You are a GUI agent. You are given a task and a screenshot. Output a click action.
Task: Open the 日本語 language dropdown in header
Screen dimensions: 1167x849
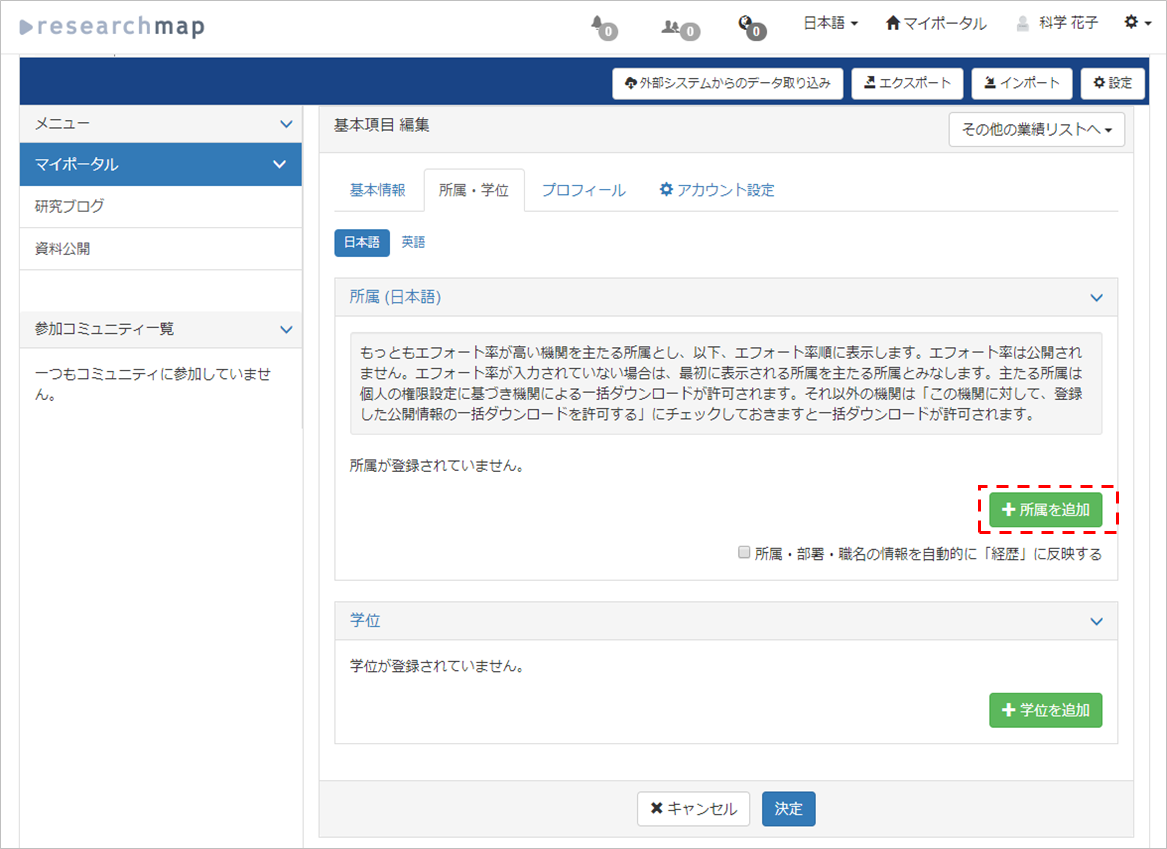[x=830, y=23]
